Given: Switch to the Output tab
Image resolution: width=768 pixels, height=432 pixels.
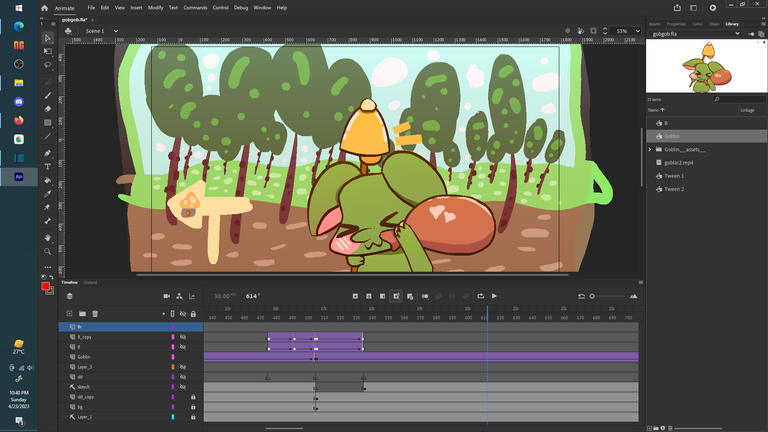Looking at the screenshot, I should pyautogui.click(x=90, y=283).
